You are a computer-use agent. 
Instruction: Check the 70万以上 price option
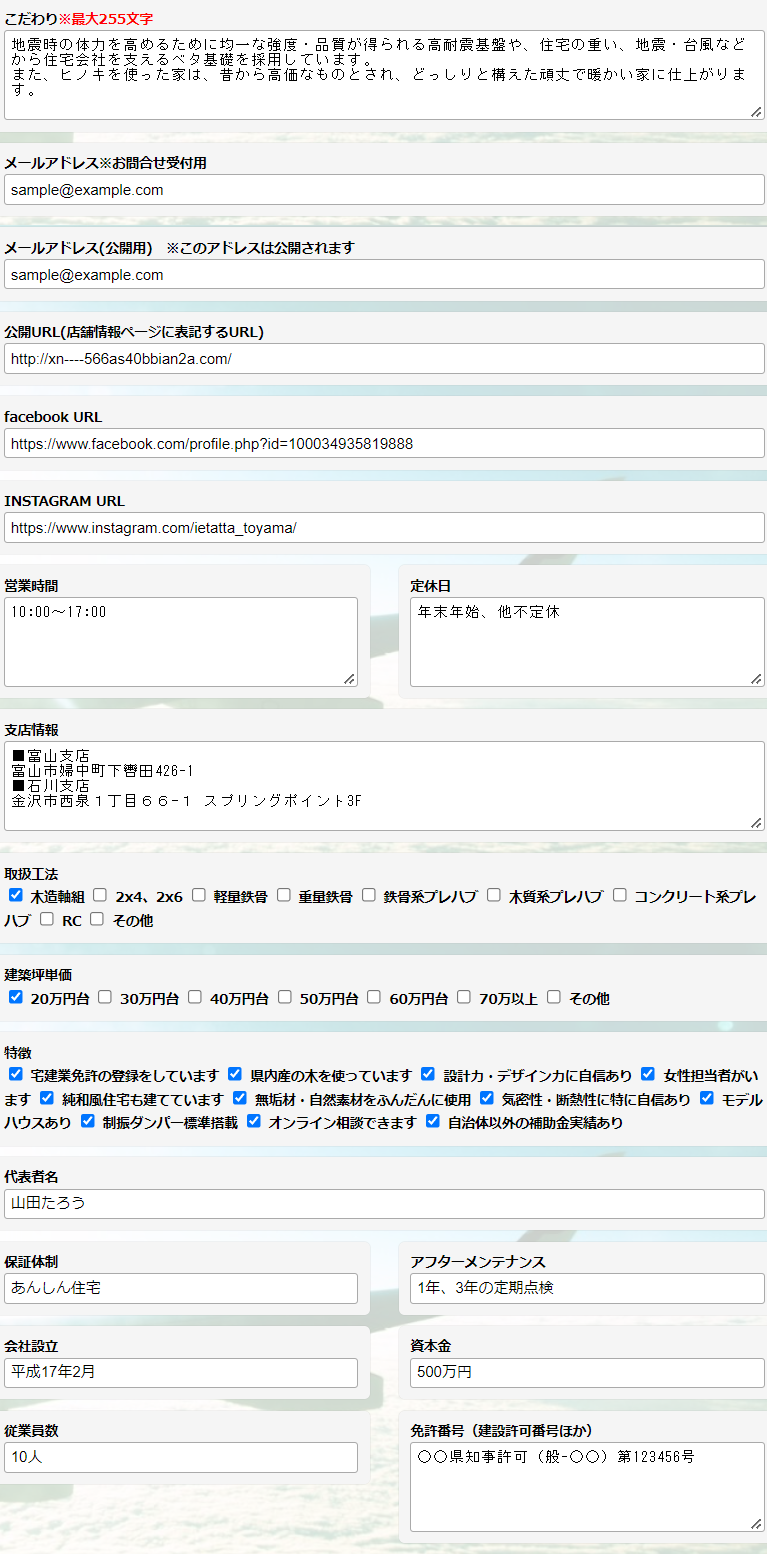click(464, 997)
